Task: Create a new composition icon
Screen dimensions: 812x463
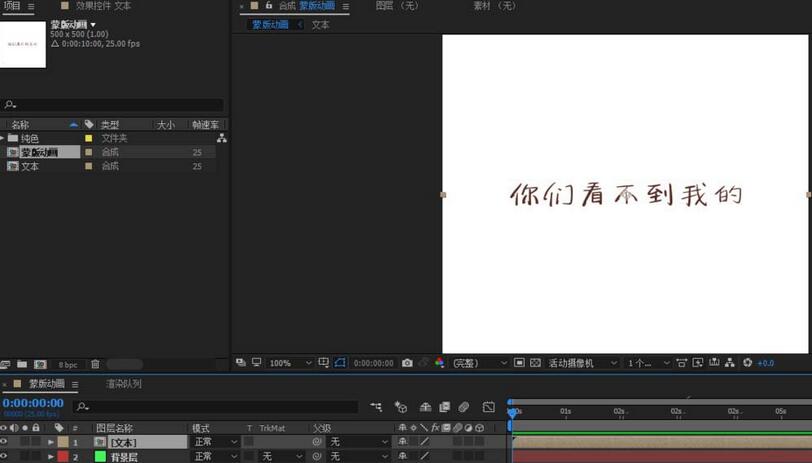Action: pos(40,364)
